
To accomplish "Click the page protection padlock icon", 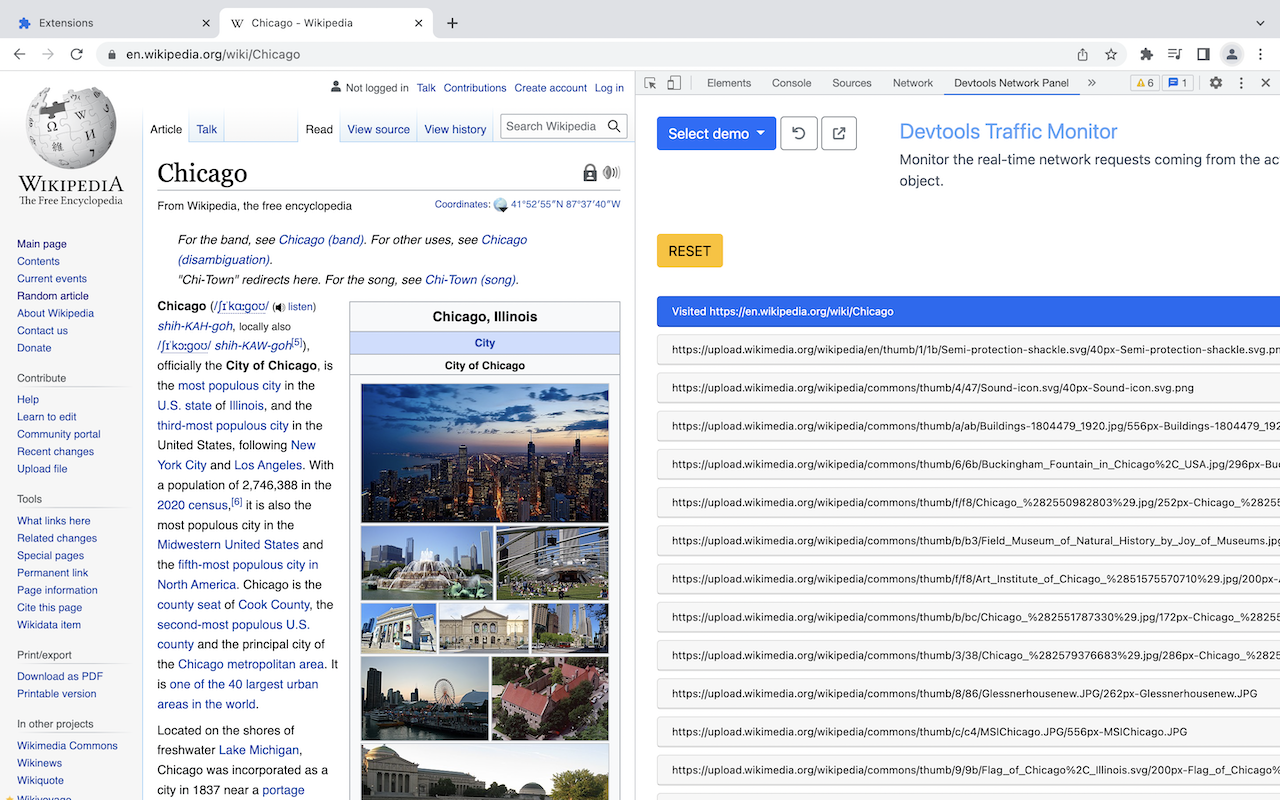I will tap(589, 172).
